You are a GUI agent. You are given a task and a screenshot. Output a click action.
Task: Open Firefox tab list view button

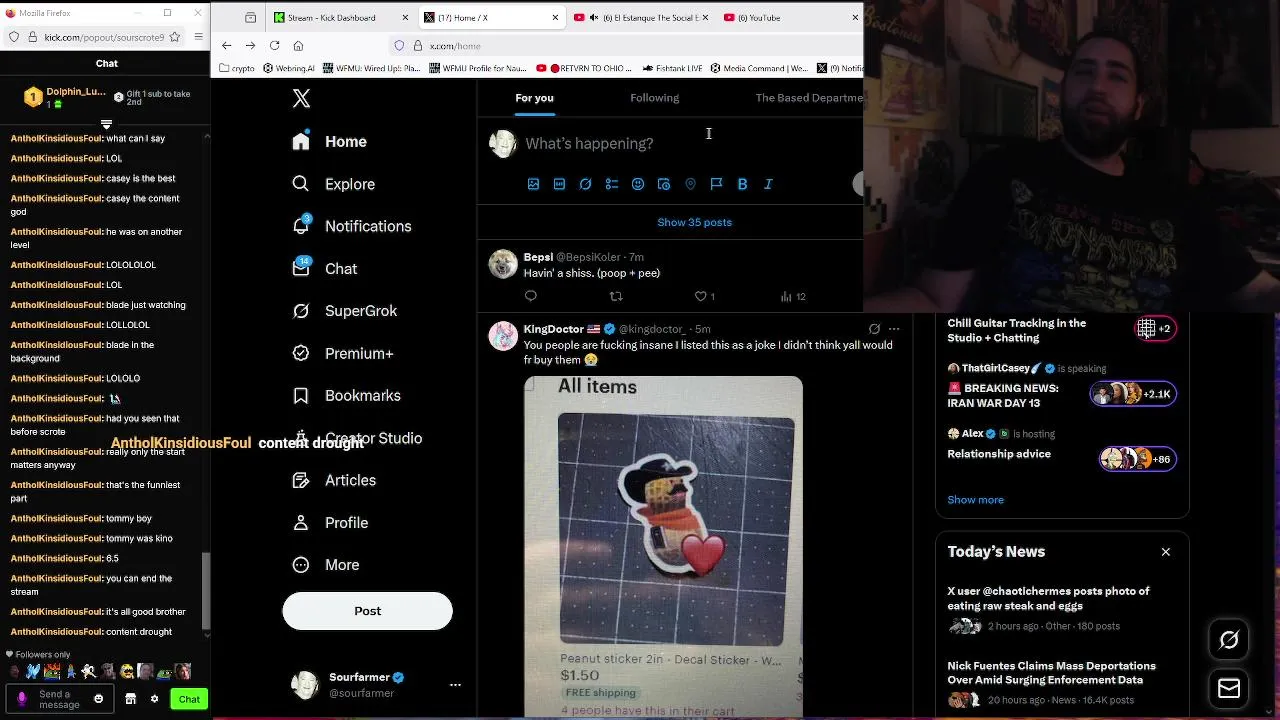250,18
